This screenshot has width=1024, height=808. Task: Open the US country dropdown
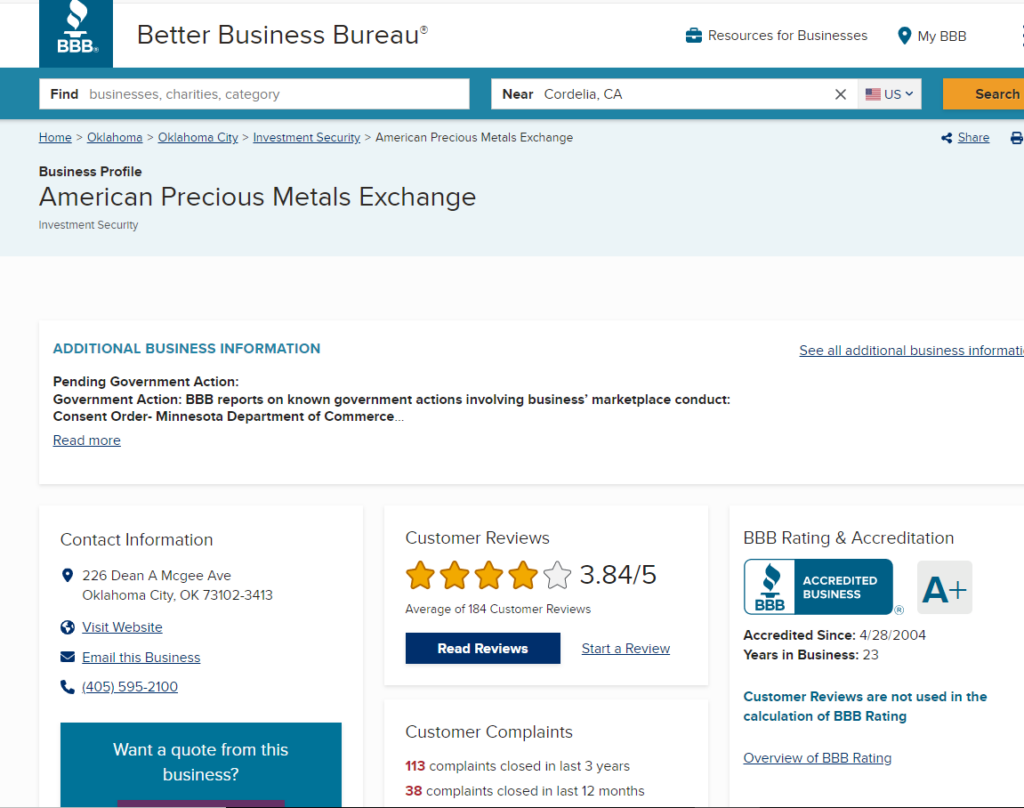(889, 94)
